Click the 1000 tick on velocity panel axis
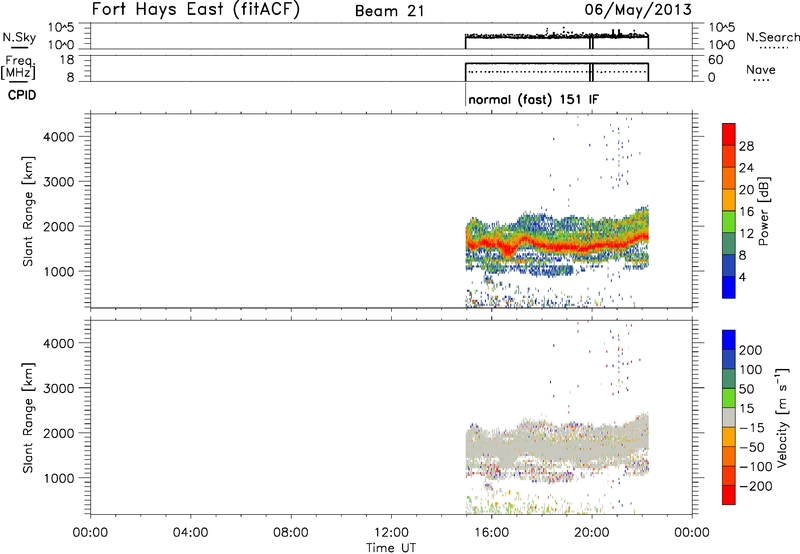Viewport: 800px width, 554px height. 59,478
